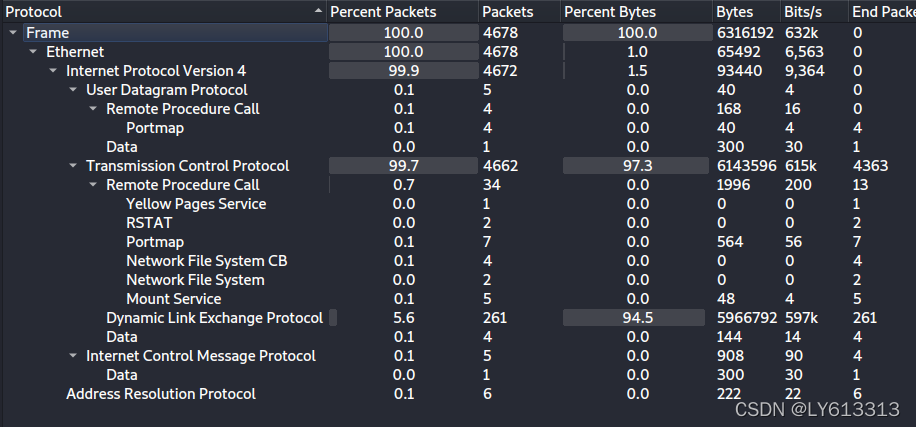
Task: Sort by the Bytes column header
Action: coord(747,12)
